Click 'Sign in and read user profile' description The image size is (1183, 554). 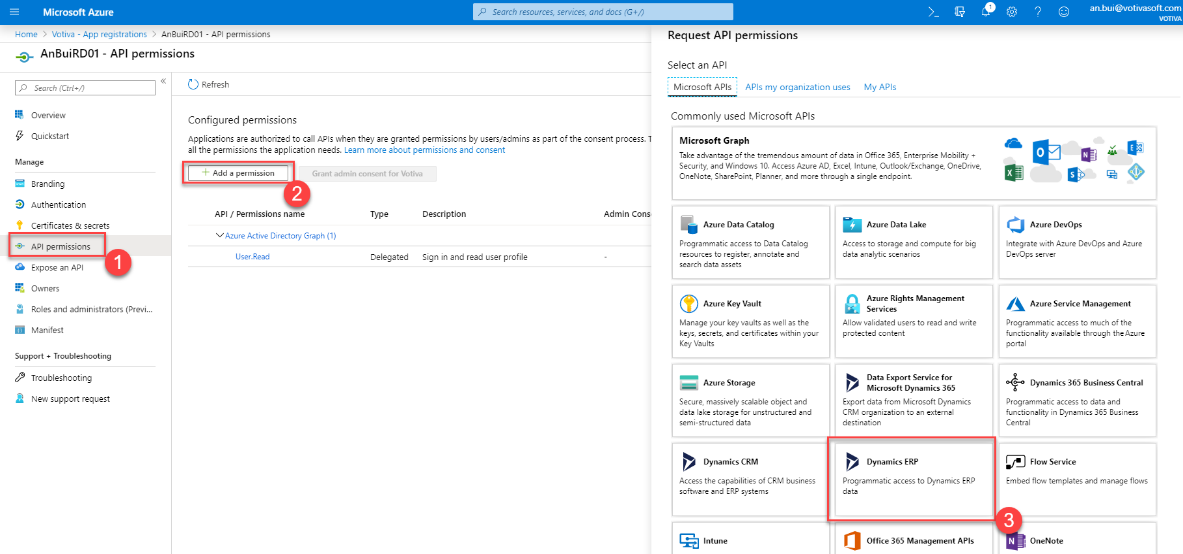(x=475, y=257)
